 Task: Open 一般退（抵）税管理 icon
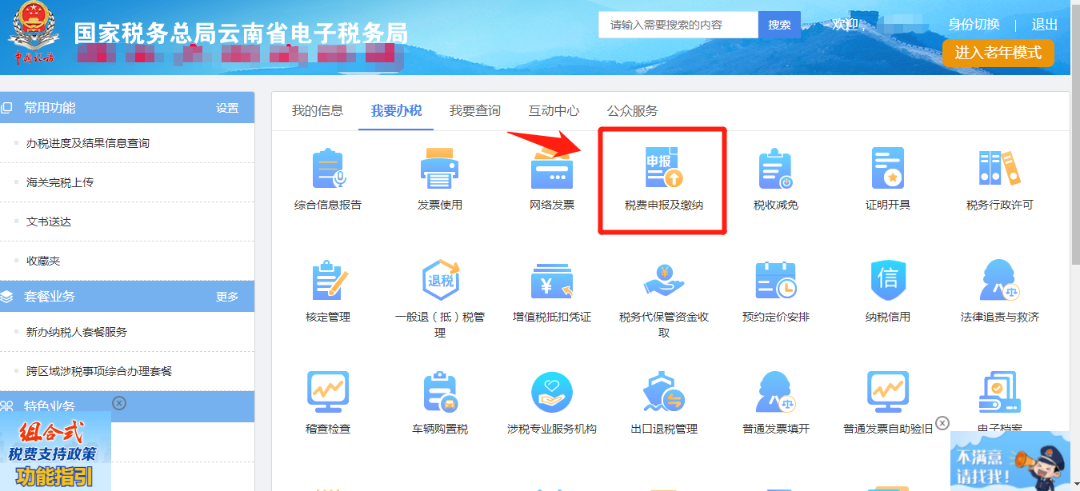[x=439, y=280]
